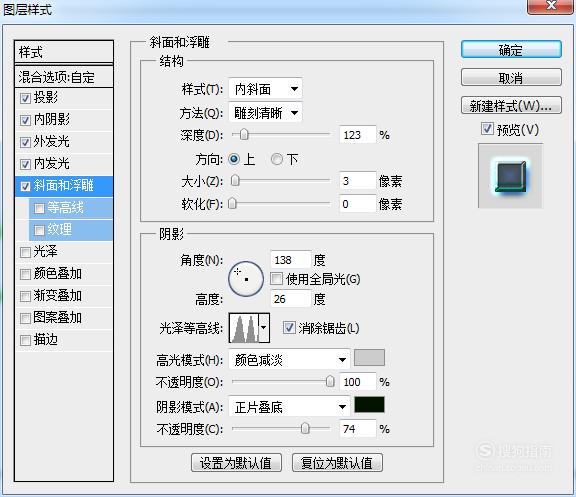Open the 阴影模式 正片叠底 dropdown

289,407
